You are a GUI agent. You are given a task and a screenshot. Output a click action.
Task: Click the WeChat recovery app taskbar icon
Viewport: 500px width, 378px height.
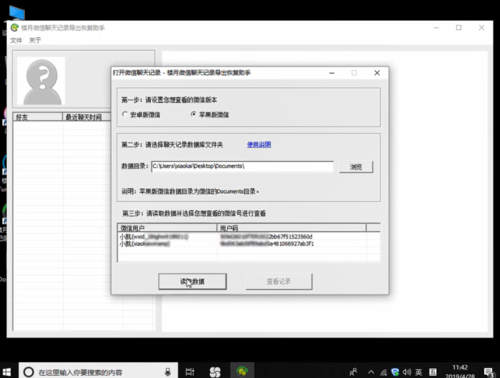coord(242,371)
